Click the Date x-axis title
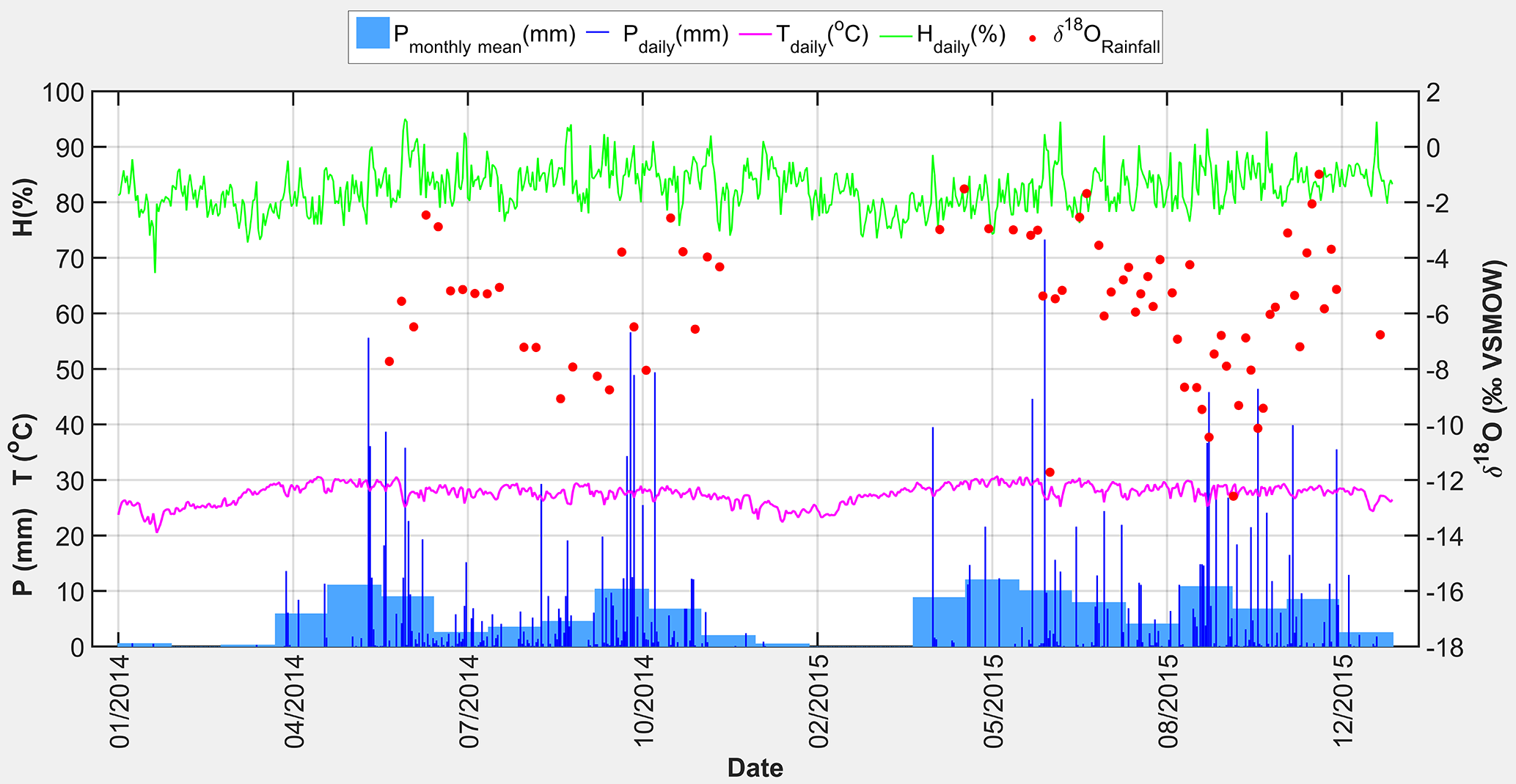Viewport: 1516px width, 784px height. 755,768
